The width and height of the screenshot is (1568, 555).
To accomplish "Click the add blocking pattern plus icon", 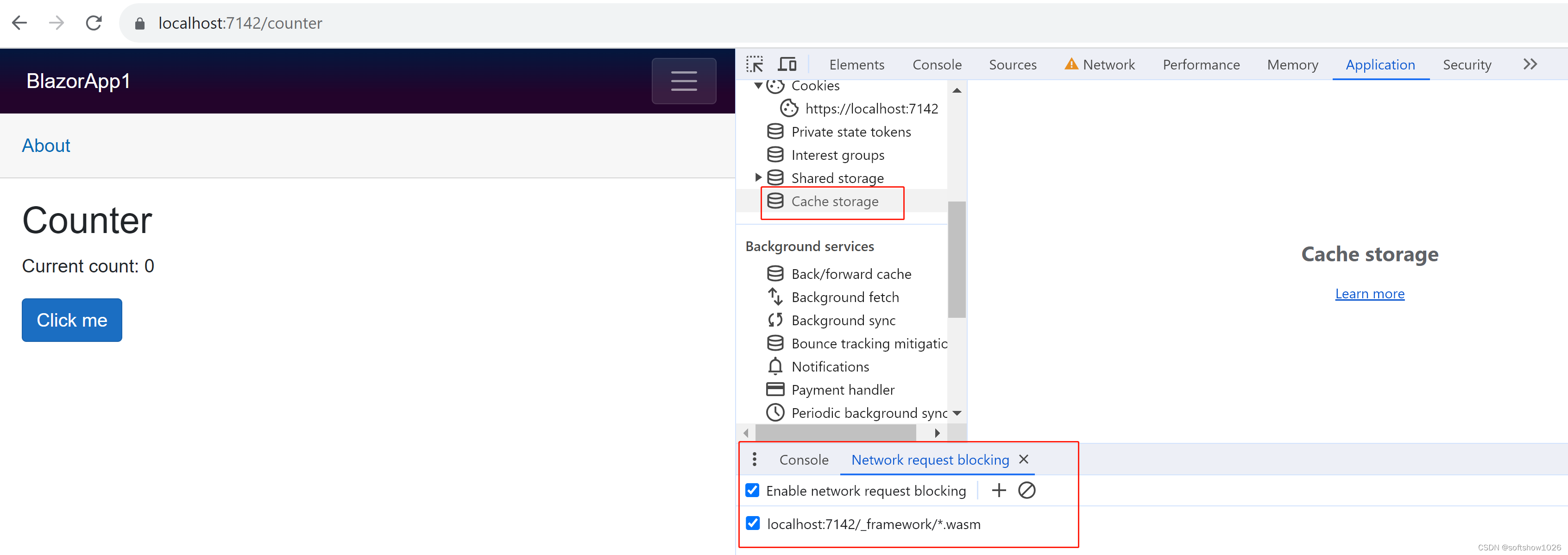I will click(998, 491).
